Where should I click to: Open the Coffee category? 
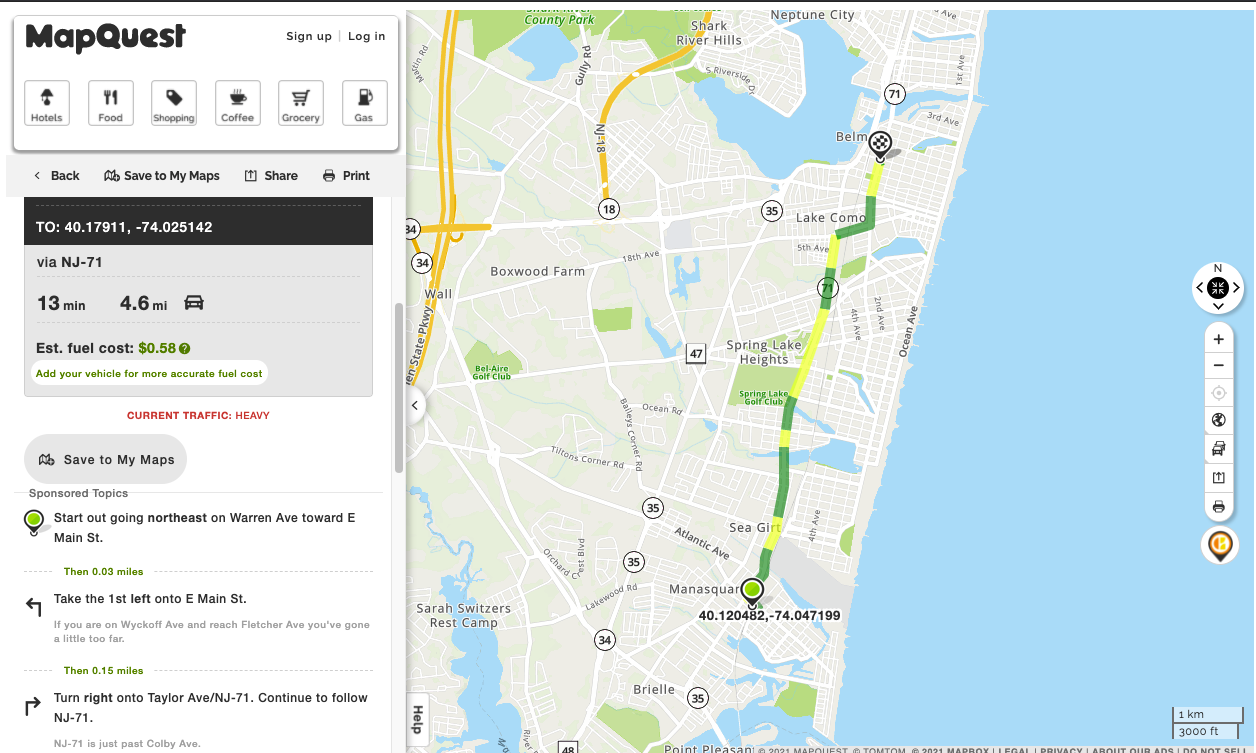pos(237,103)
